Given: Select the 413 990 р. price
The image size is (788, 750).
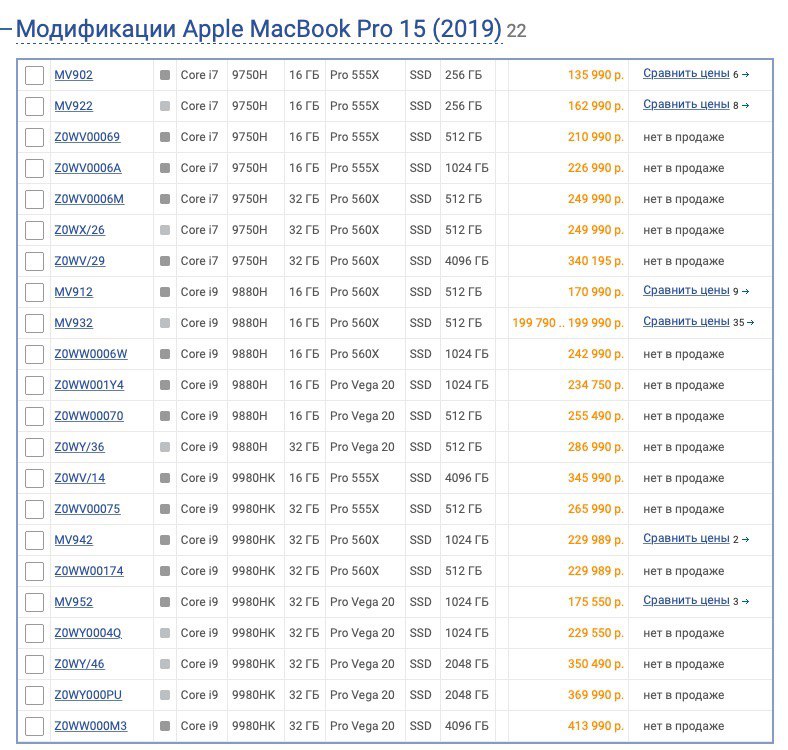Looking at the screenshot, I should point(596,726).
